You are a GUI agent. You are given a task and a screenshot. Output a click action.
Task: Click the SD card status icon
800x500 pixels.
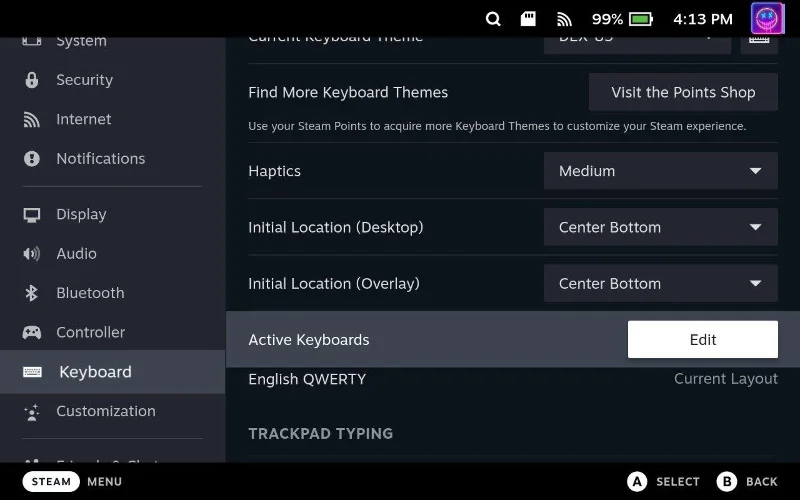tap(528, 19)
